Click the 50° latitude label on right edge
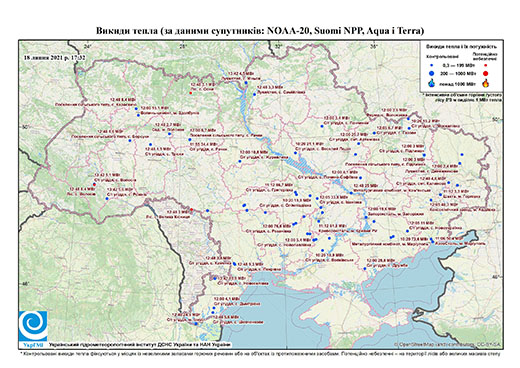Screen dimensions: 520x368 pyautogui.click(x=497, y=119)
